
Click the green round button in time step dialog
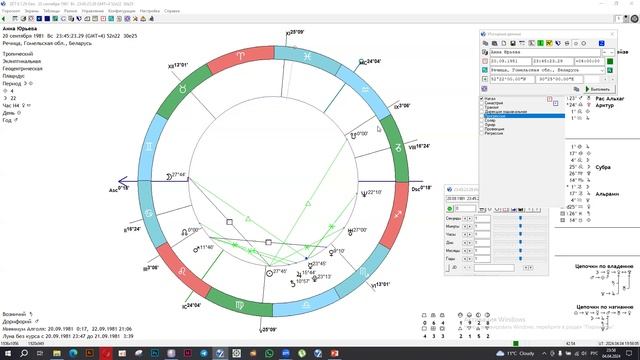tap(450, 209)
